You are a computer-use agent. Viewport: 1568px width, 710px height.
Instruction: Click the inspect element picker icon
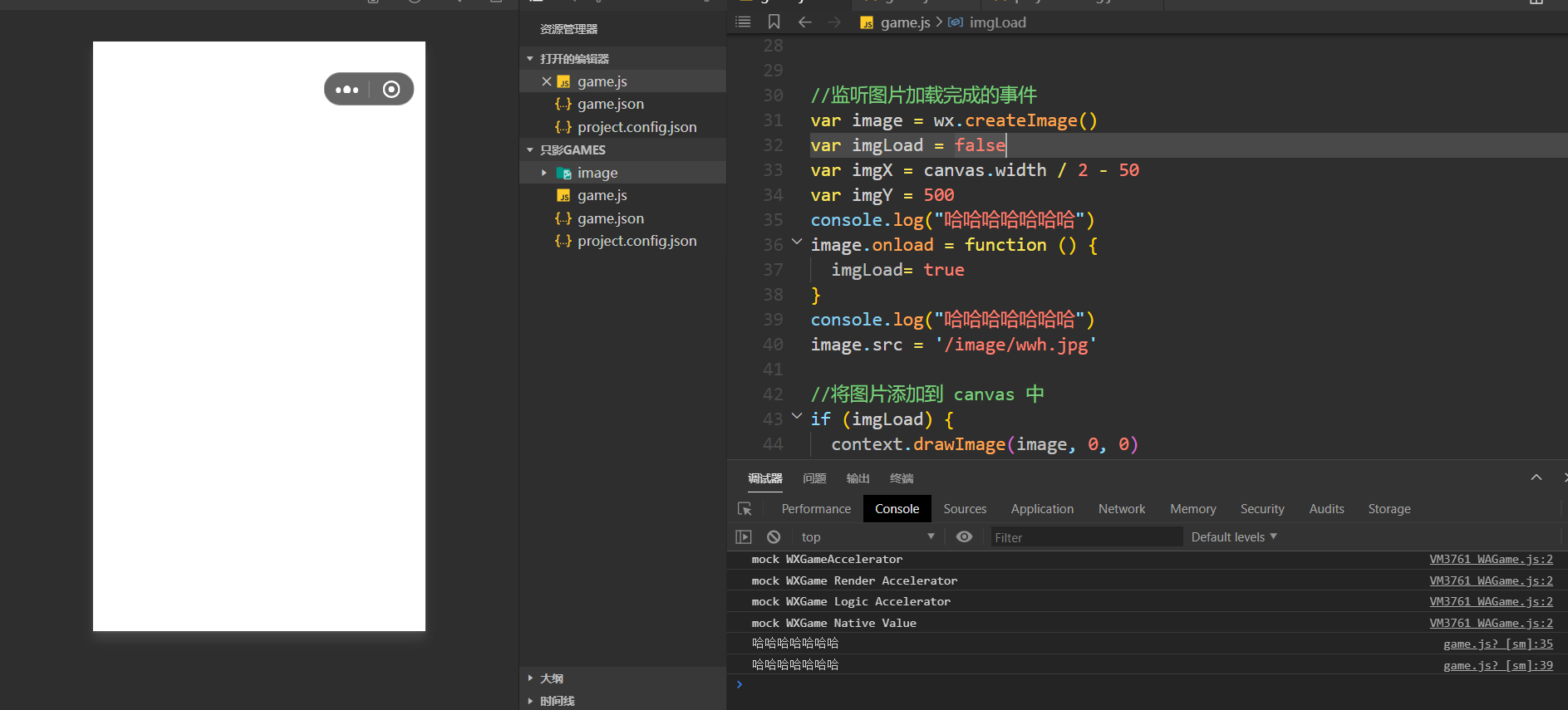(745, 509)
